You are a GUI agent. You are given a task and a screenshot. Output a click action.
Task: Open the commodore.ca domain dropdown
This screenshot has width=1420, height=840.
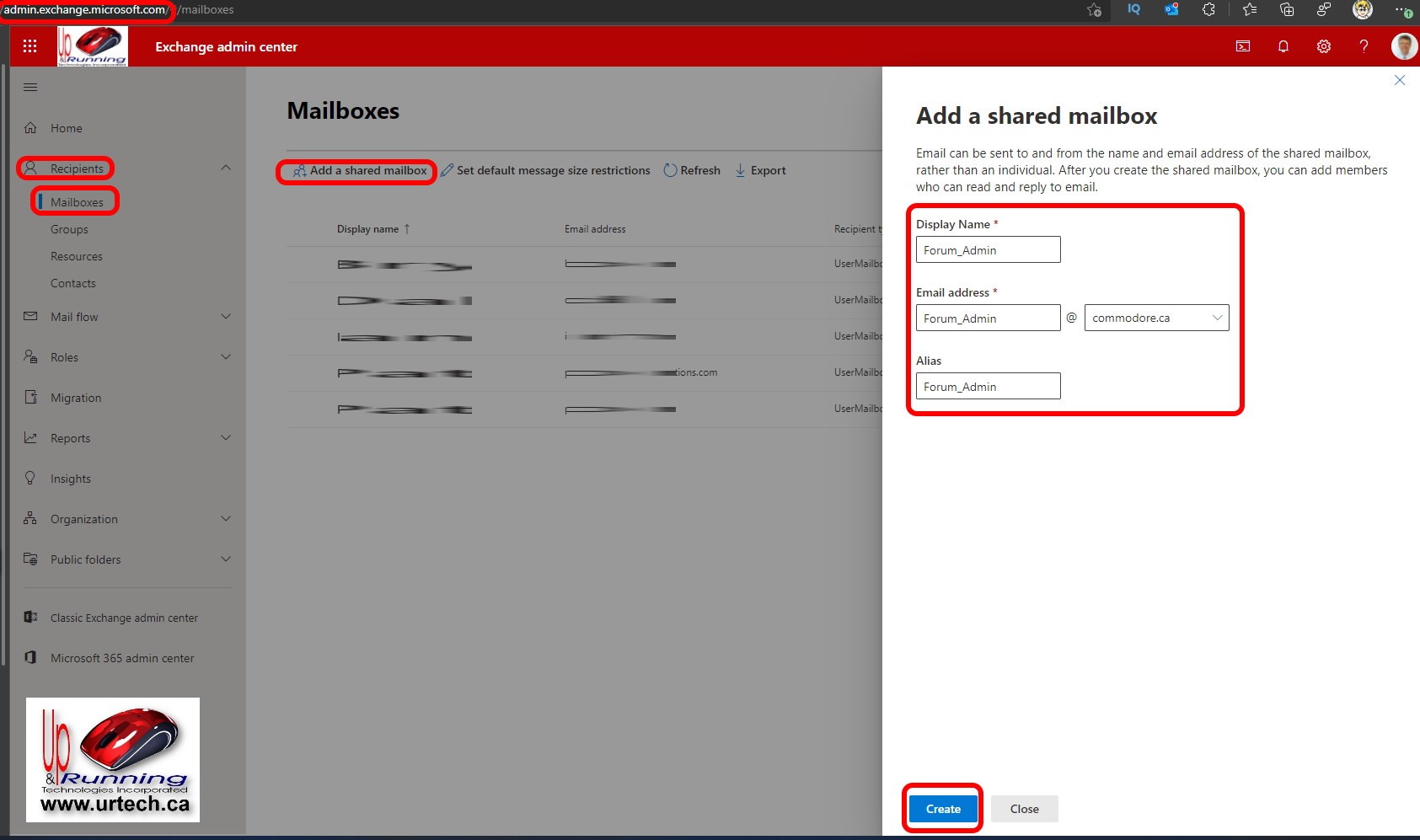(x=1155, y=318)
